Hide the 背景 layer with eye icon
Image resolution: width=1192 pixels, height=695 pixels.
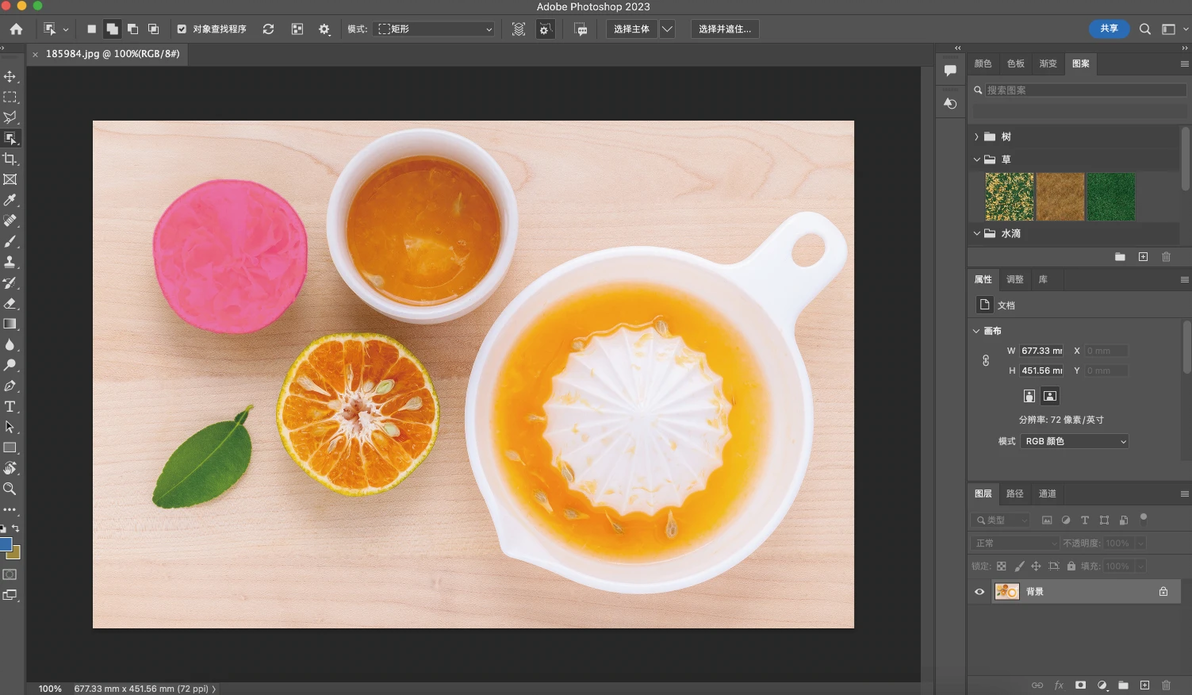click(979, 592)
